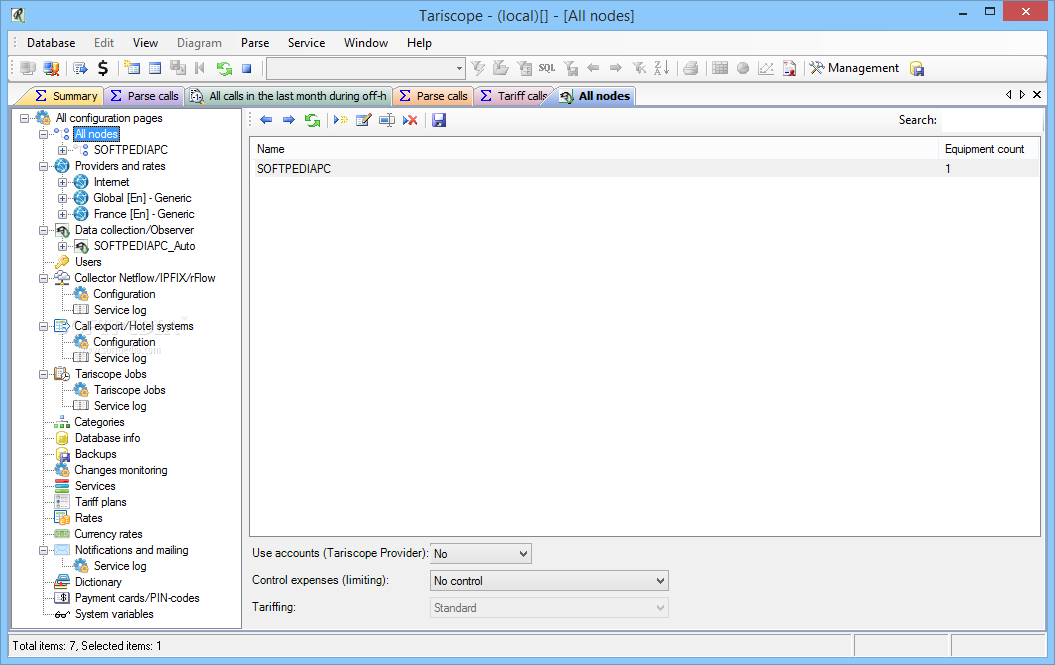Expand the SOFTPEDIAPC_Auto node
This screenshot has height=665, width=1055.
pos(63,246)
